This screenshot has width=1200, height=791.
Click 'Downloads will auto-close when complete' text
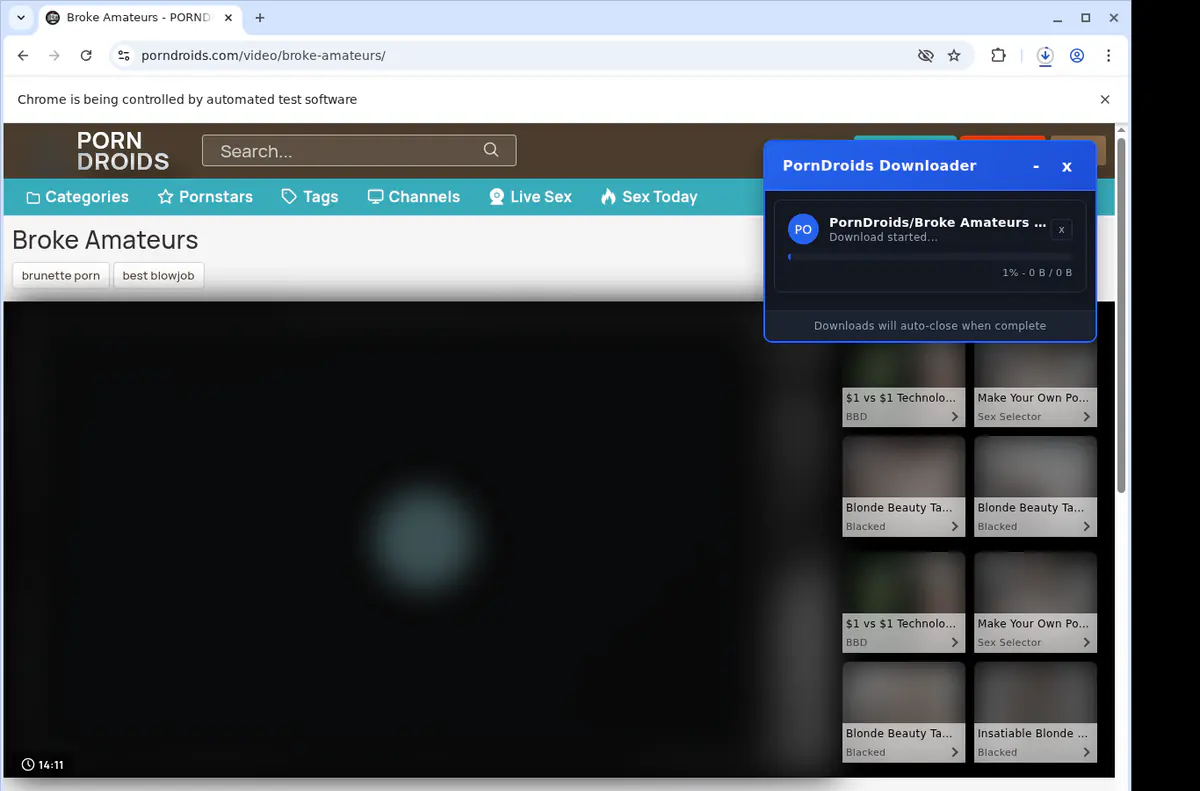click(930, 326)
